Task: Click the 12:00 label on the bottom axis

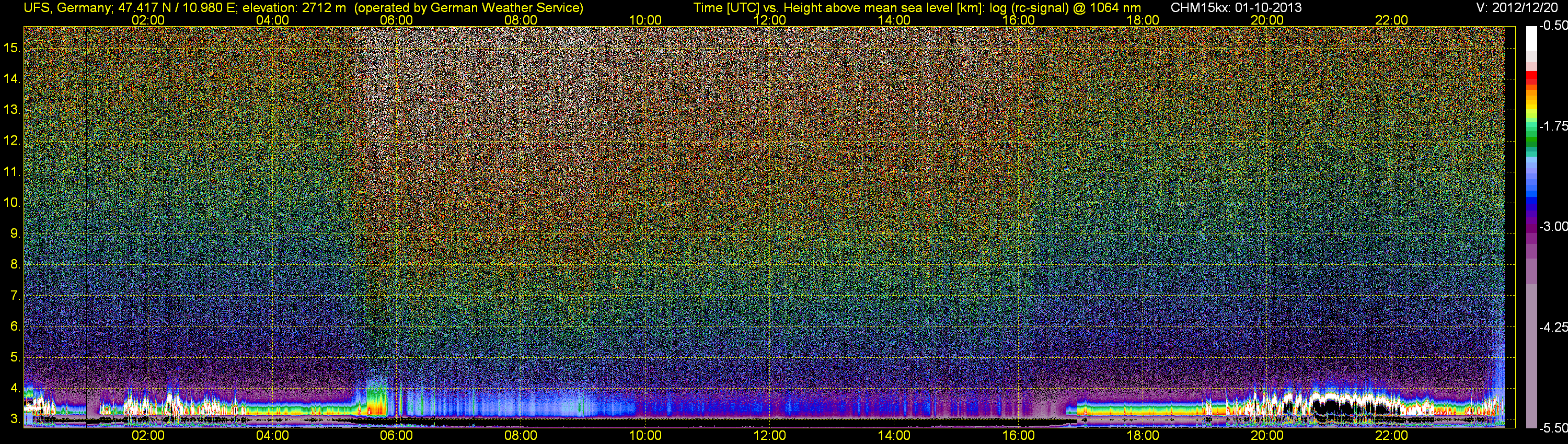Action: pos(770,436)
